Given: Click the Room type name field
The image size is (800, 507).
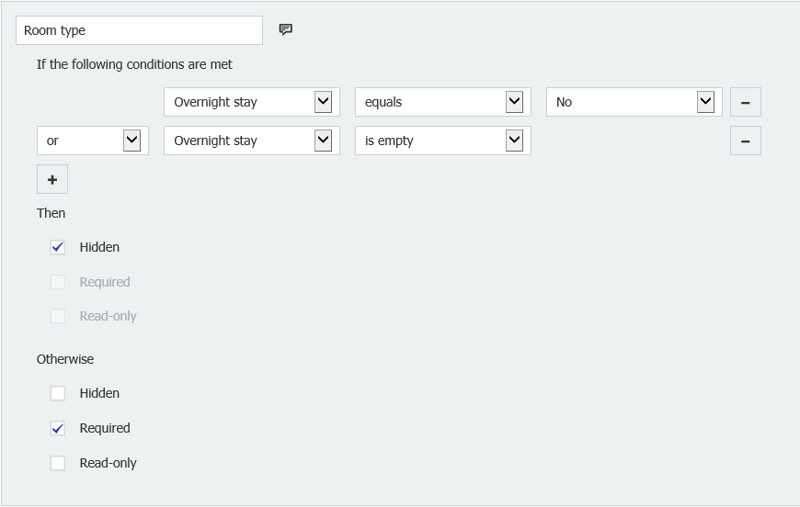Looking at the screenshot, I should tap(139, 30).
